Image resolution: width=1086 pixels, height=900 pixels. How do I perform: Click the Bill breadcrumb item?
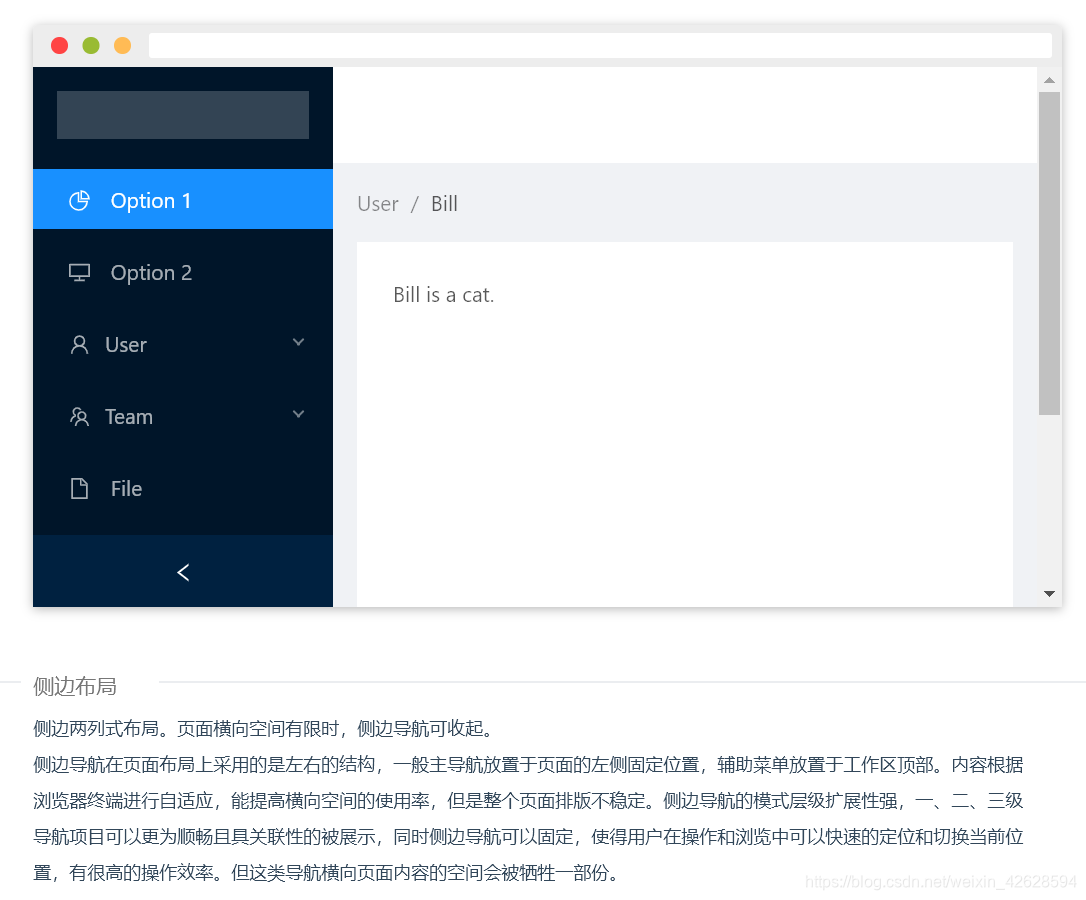(444, 204)
